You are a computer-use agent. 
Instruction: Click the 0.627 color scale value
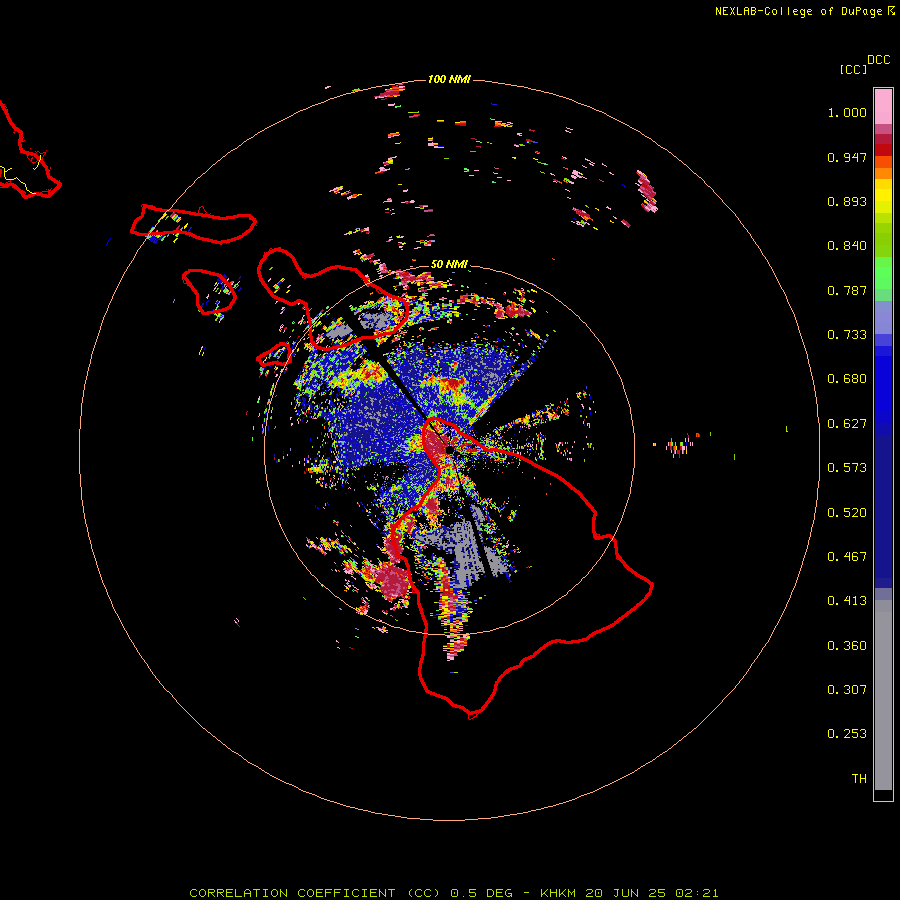pos(847,424)
